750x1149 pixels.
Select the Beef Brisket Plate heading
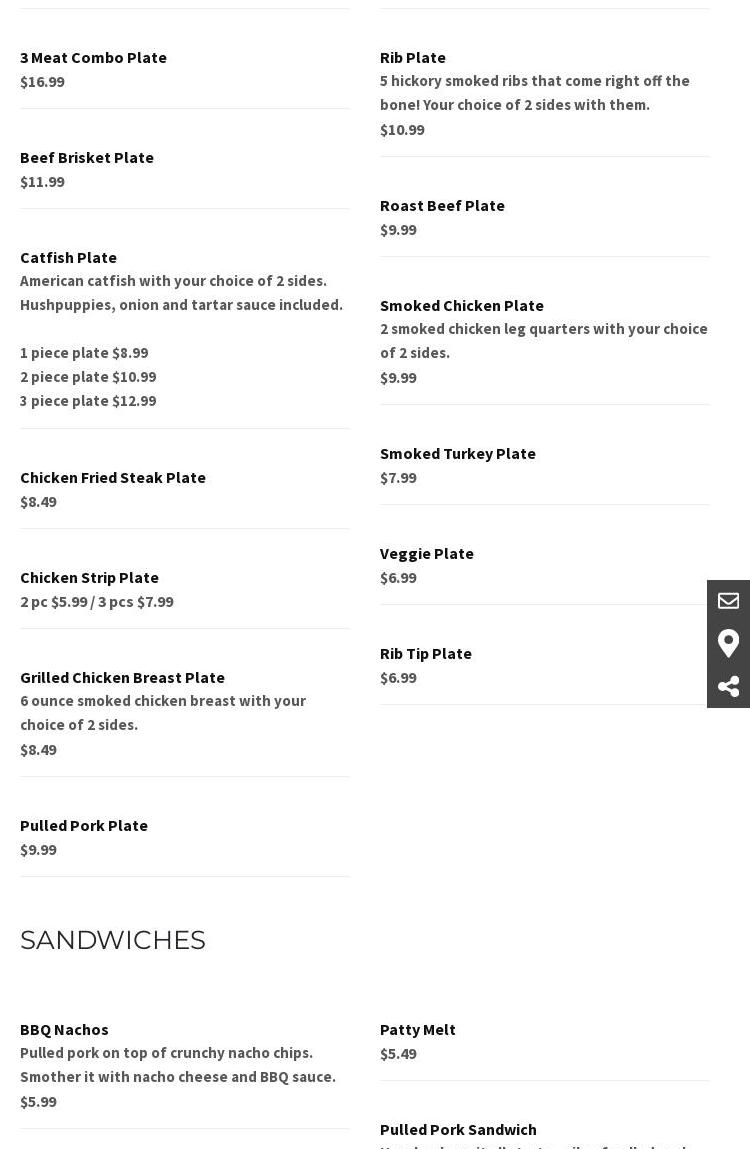(87, 157)
